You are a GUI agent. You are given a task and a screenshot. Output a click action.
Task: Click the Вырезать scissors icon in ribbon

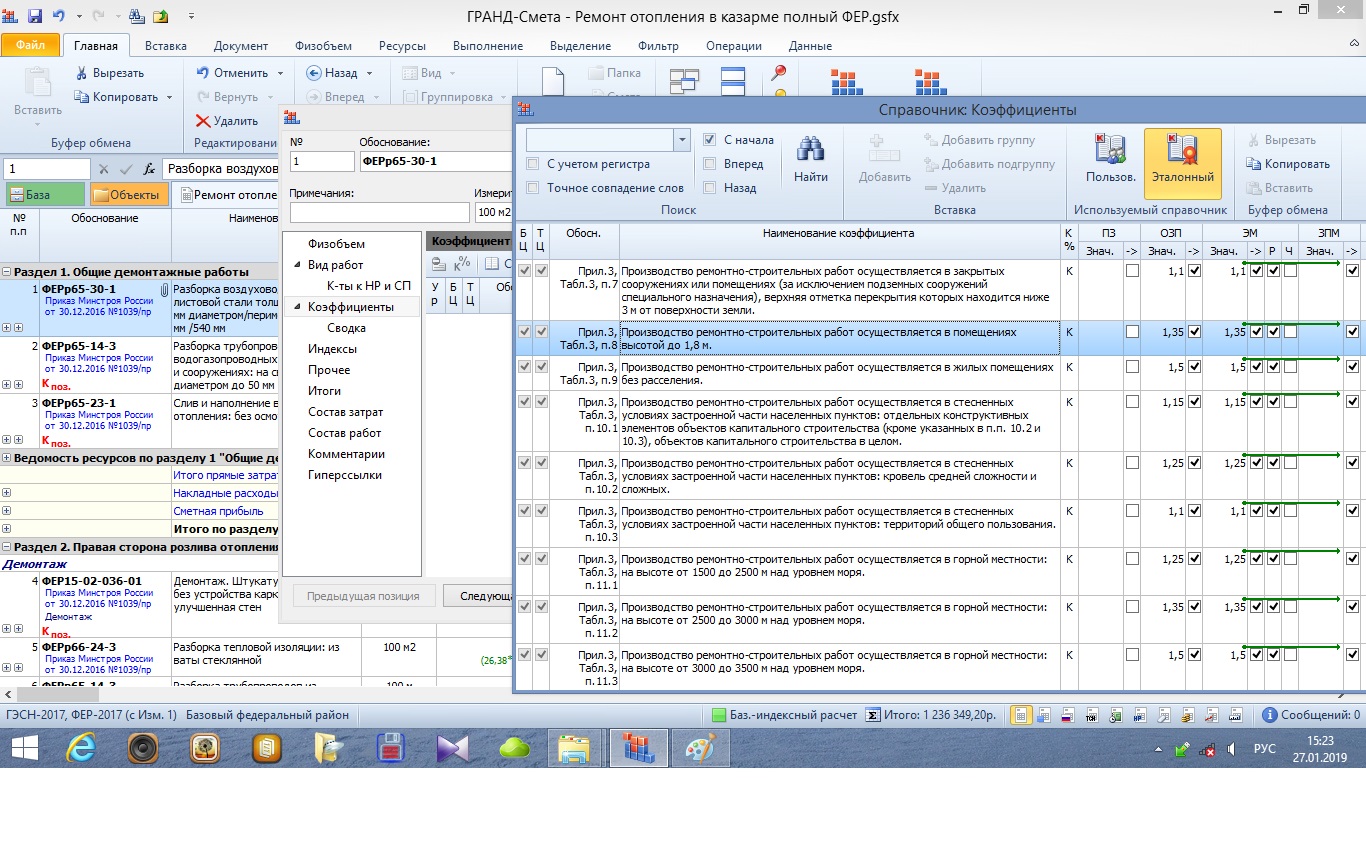pyautogui.click(x=83, y=73)
